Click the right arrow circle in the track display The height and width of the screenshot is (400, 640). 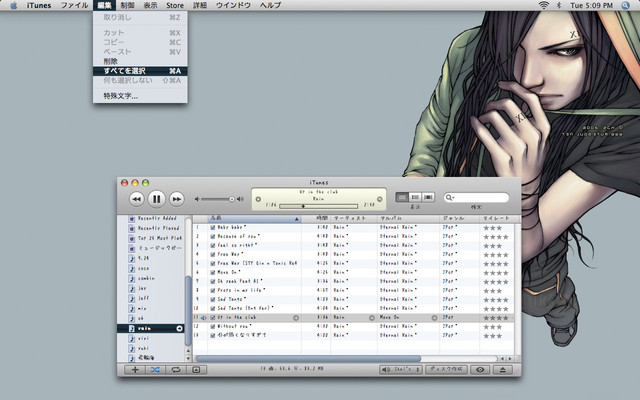click(380, 199)
